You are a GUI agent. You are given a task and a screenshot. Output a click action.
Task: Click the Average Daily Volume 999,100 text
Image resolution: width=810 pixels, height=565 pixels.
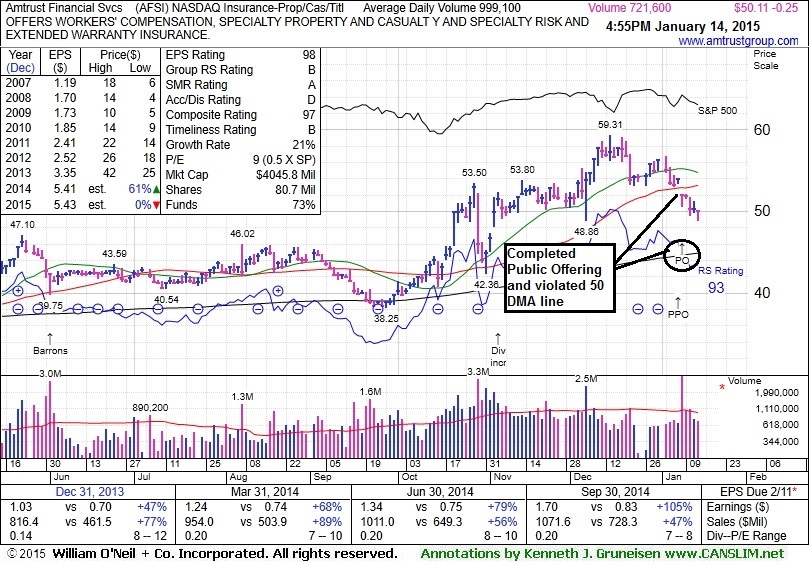442,8
